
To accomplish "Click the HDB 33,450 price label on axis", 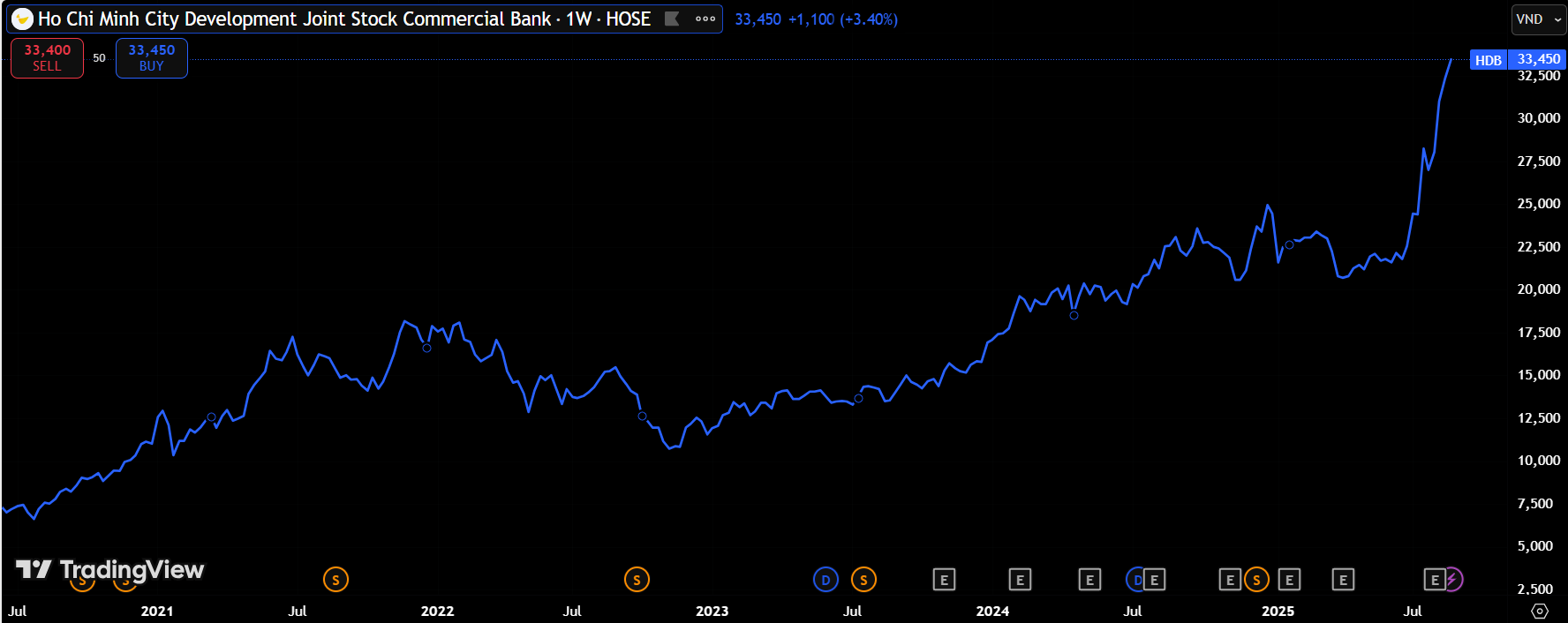I will tap(1518, 60).
